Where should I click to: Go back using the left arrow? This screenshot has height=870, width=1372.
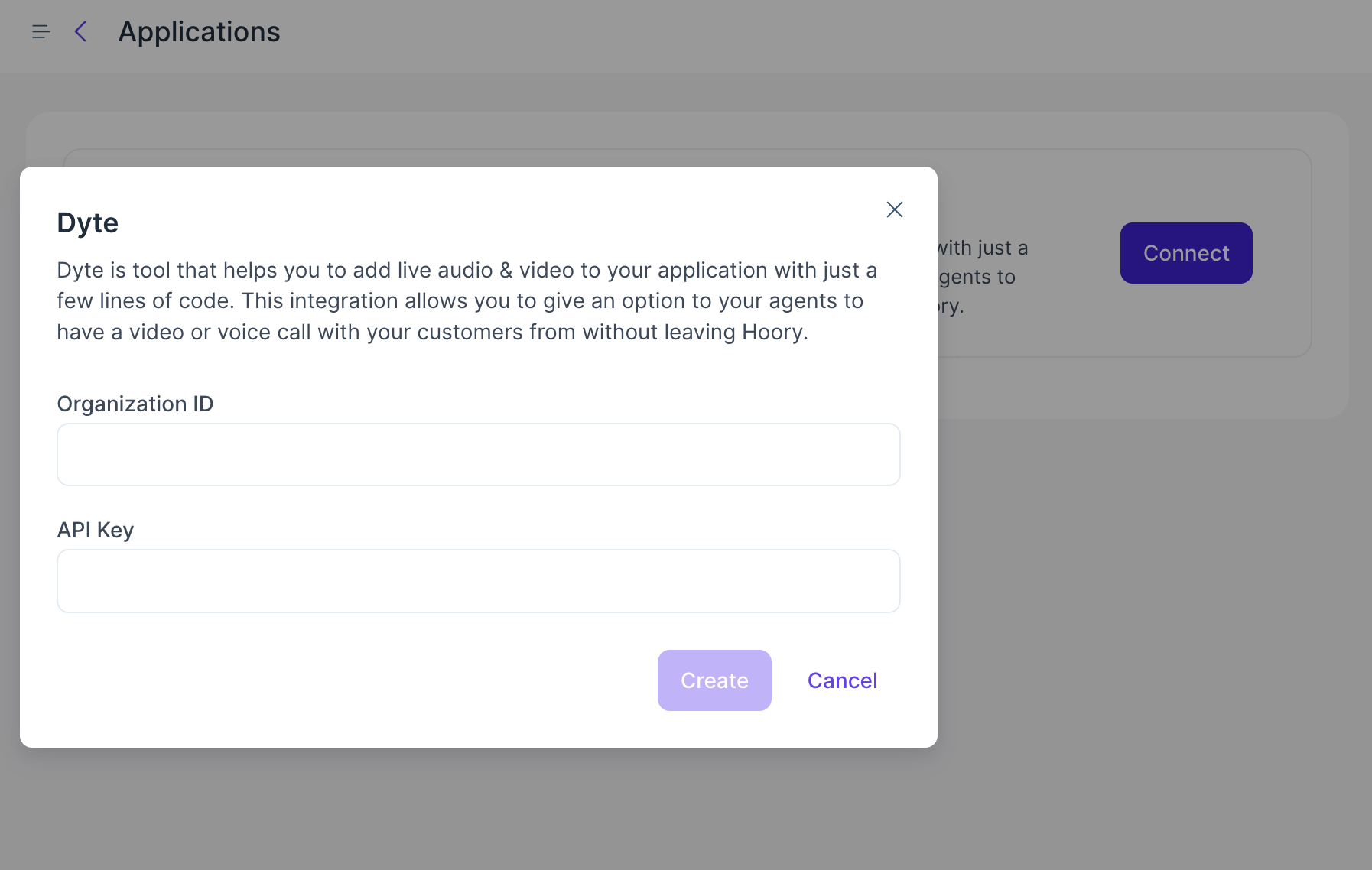pos(80,32)
